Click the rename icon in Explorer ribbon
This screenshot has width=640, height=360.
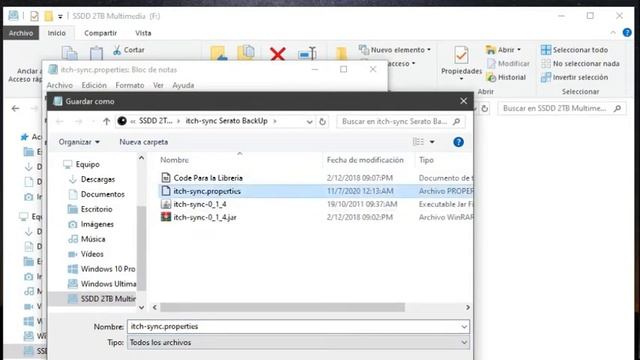pos(307,53)
